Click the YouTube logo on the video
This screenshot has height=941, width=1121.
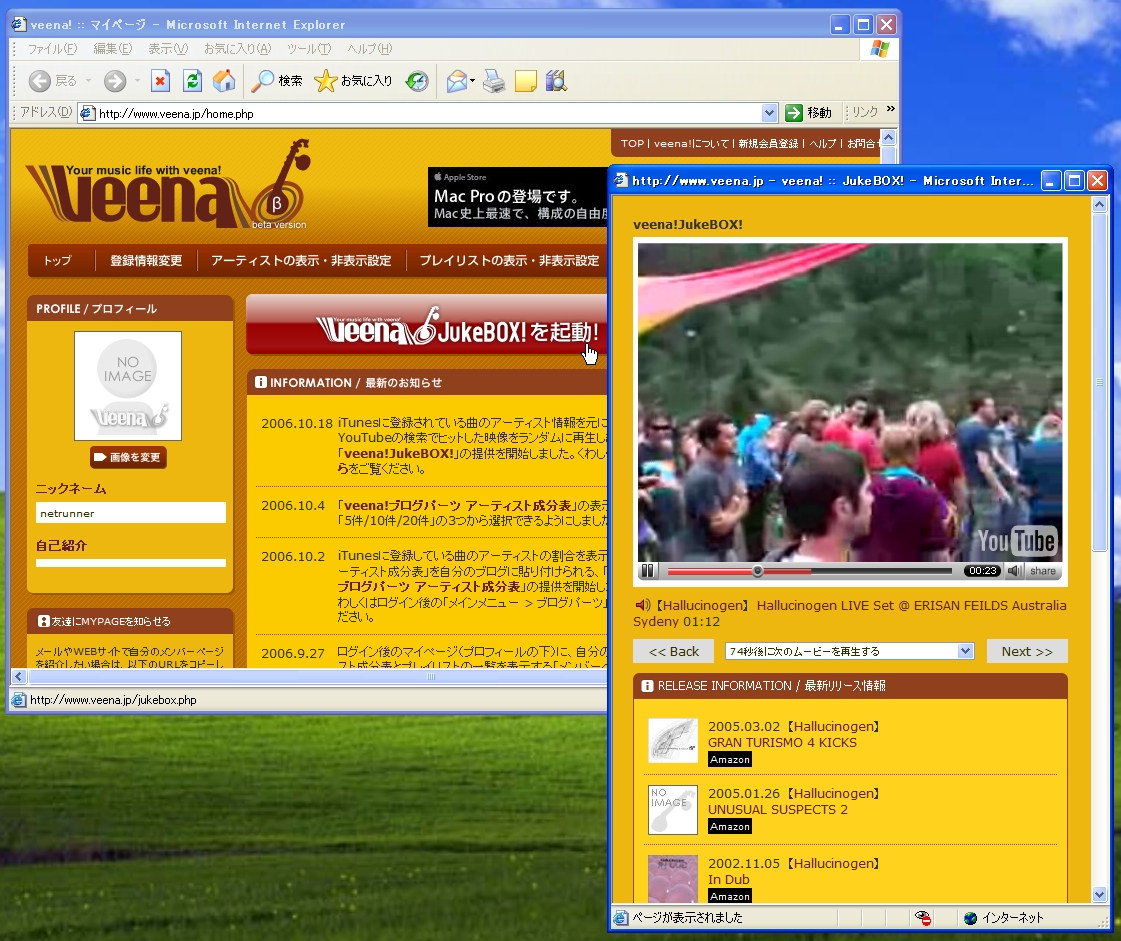[x=1016, y=541]
